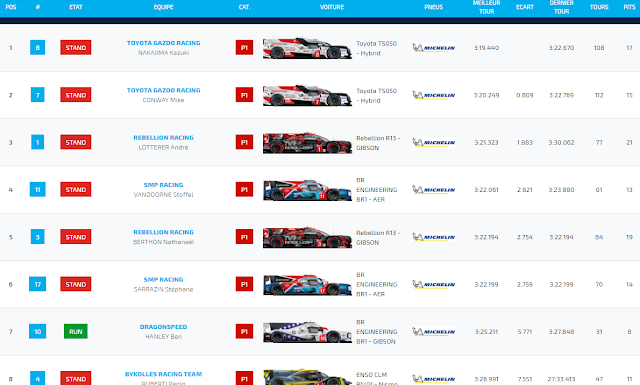This screenshot has width=640, height=385.
Task: Click the STAND status badge for car 1
Action: coord(76,142)
